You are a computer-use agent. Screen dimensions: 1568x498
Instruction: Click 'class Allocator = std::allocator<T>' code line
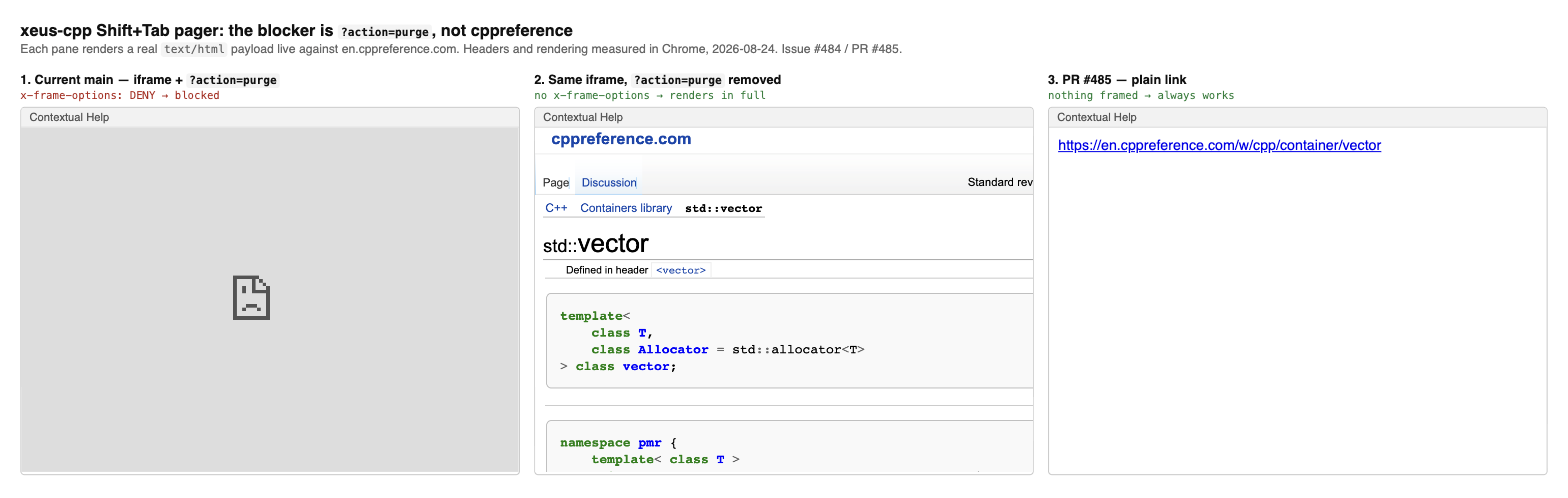(728, 349)
